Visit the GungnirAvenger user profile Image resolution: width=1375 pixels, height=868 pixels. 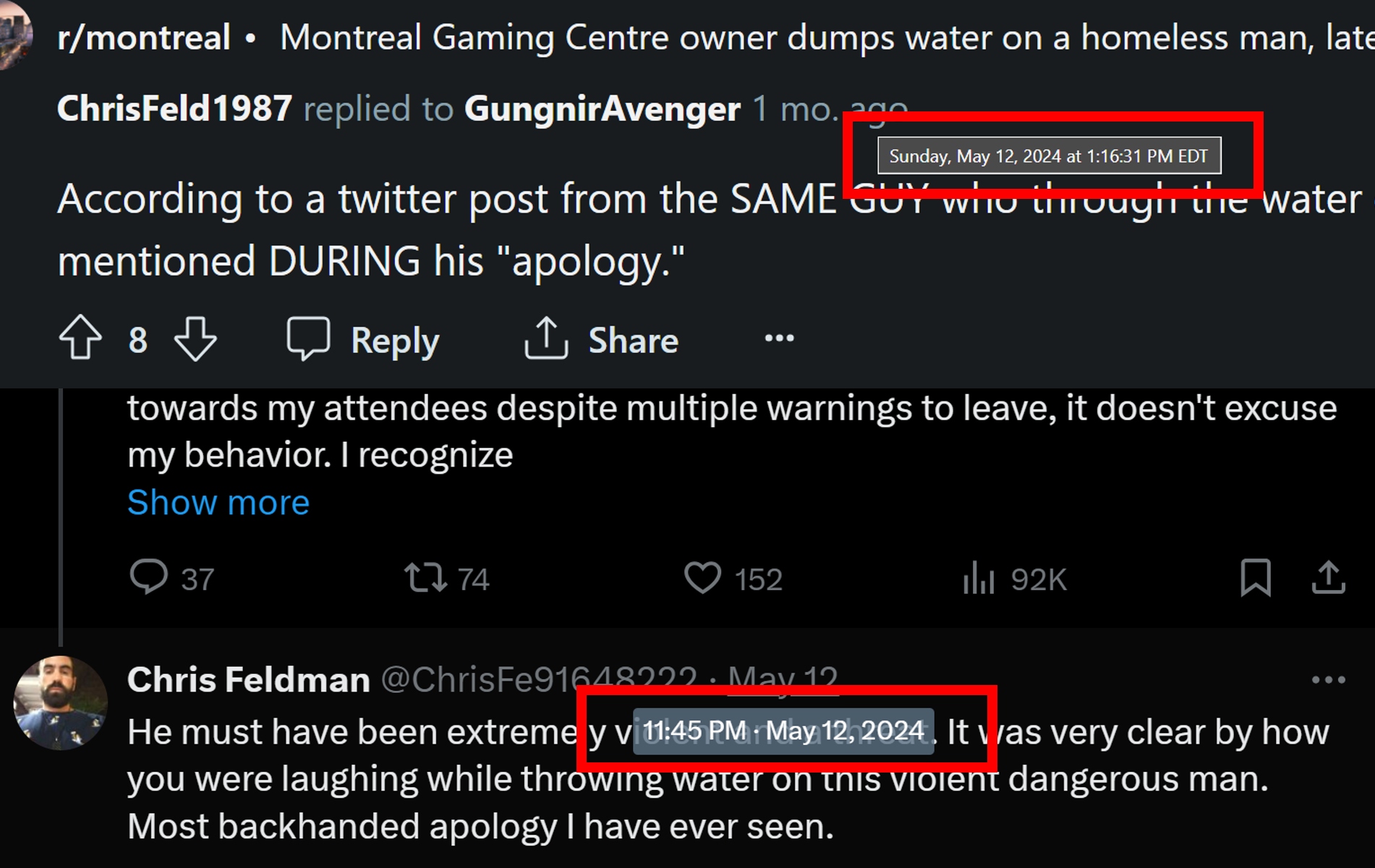point(602,109)
